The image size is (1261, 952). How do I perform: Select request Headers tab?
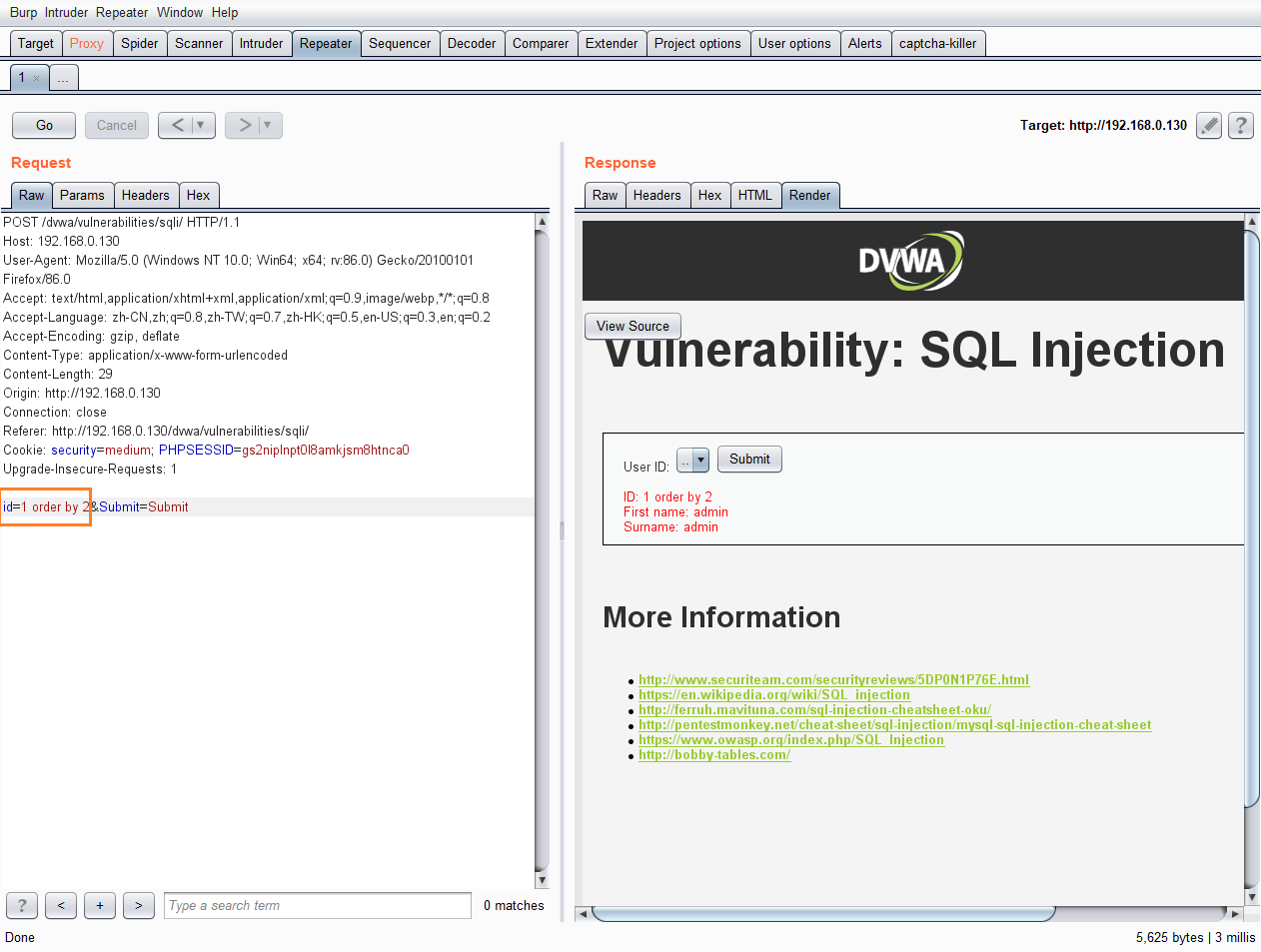click(x=146, y=195)
